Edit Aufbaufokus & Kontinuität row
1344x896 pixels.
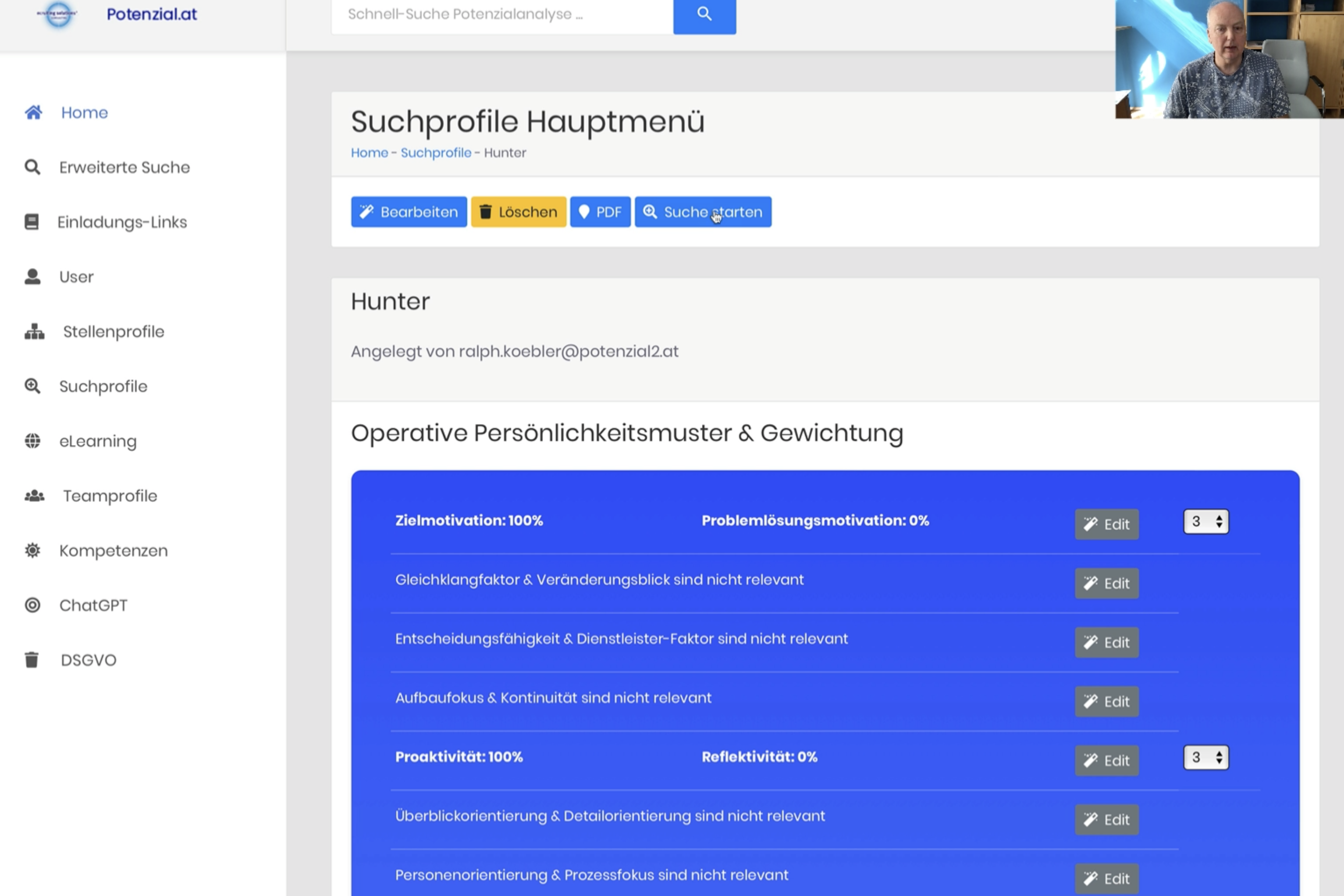coord(1107,702)
